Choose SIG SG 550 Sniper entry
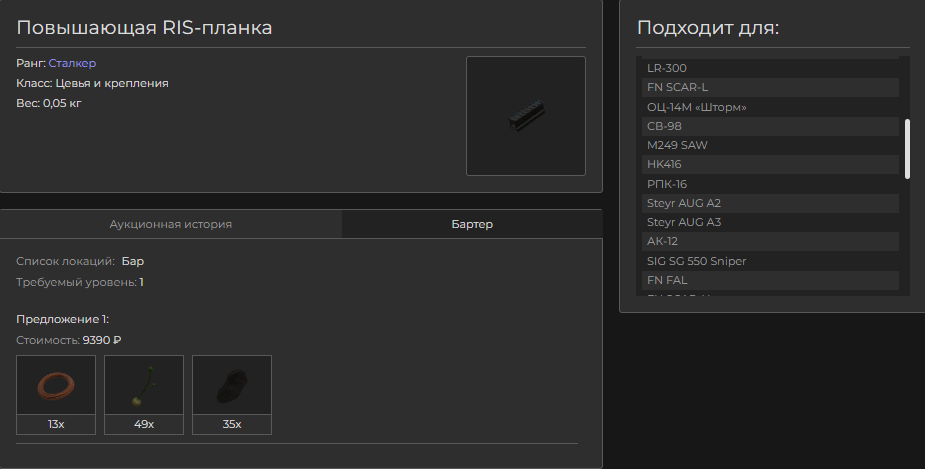Image resolution: width=925 pixels, height=469 pixels. [x=770, y=261]
